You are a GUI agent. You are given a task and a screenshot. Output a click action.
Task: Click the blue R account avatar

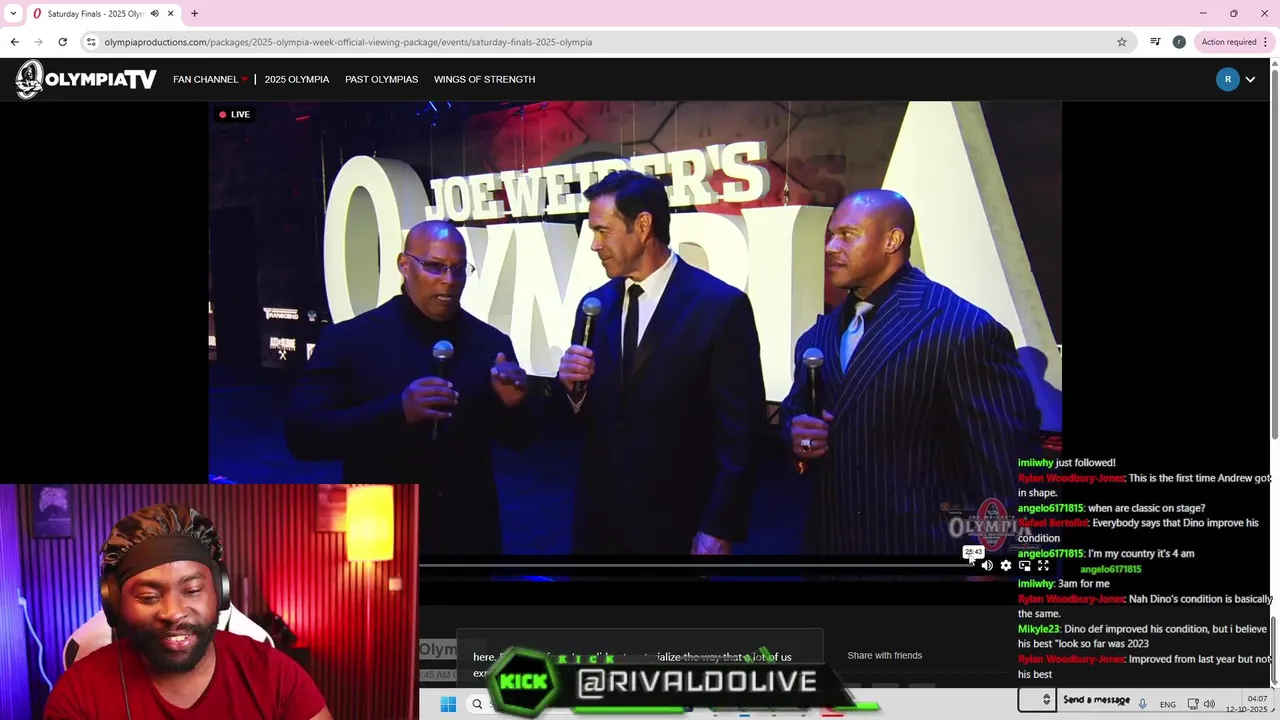[1227, 79]
